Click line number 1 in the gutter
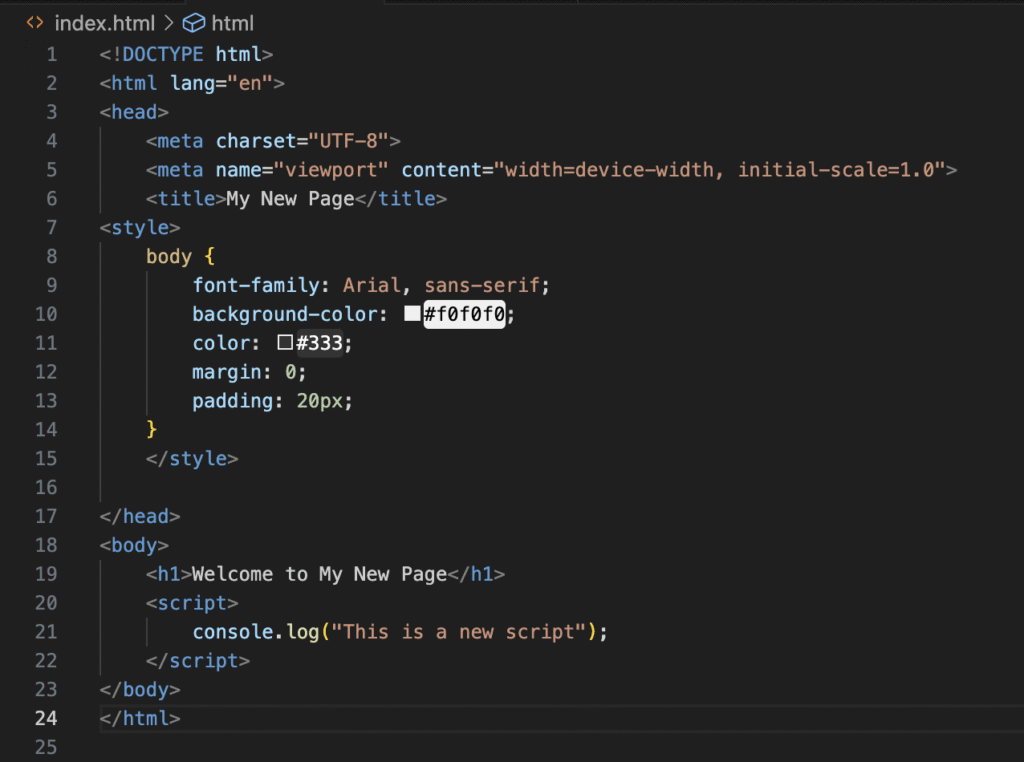The image size is (1024, 762). click(x=51, y=54)
